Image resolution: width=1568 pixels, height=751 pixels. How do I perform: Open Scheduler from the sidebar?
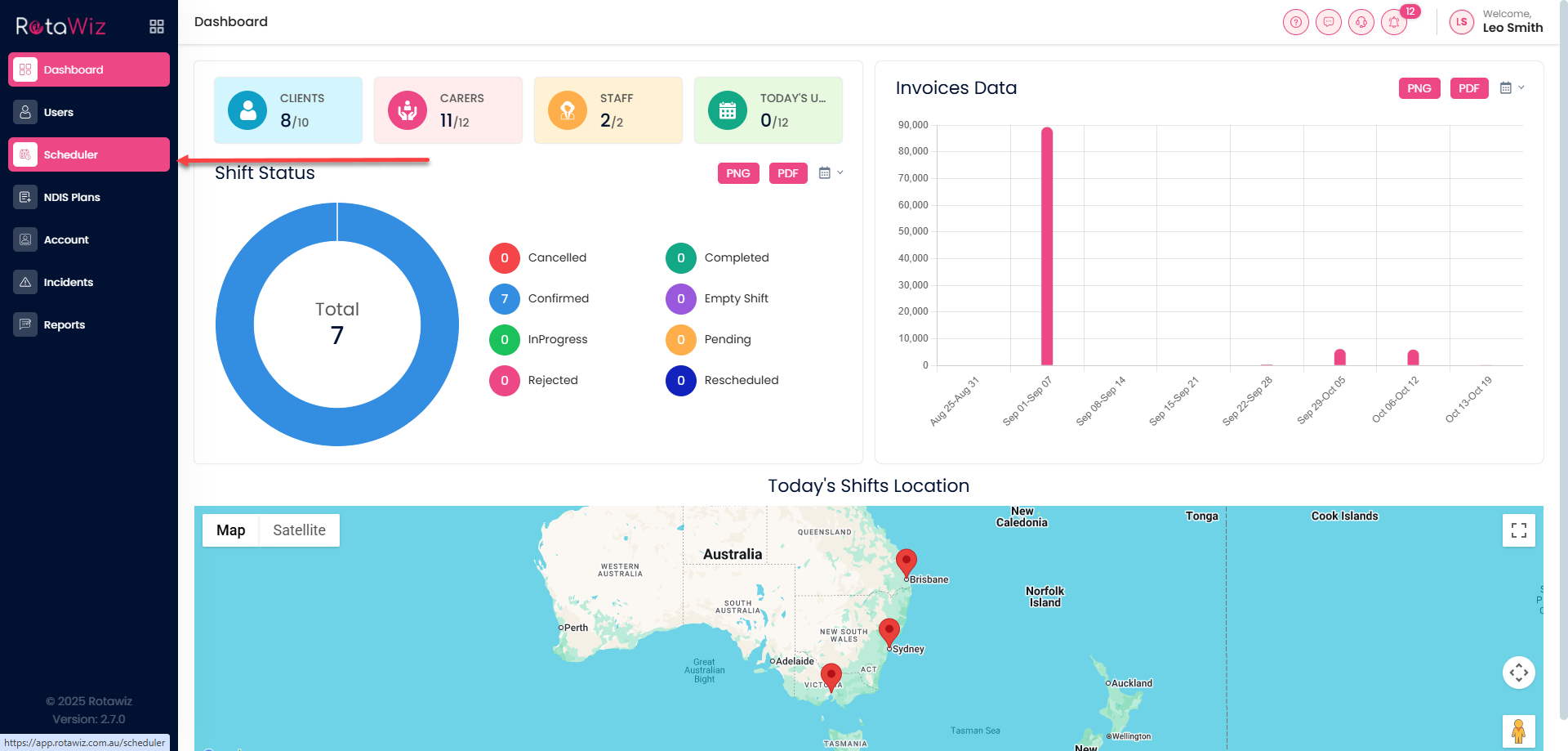pos(89,154)
